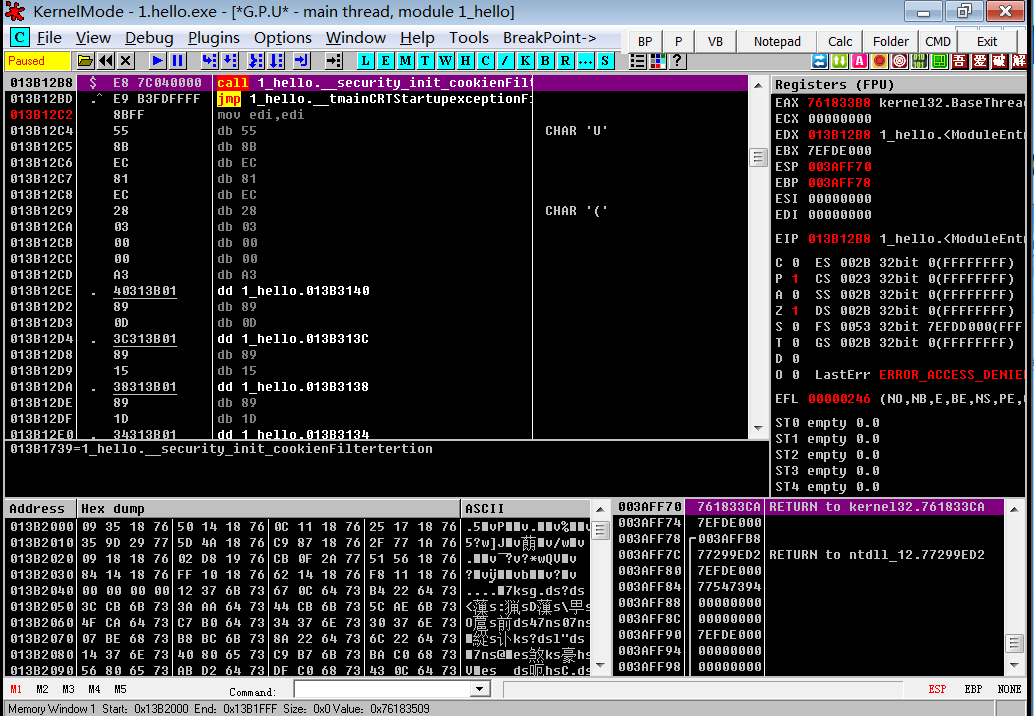Click the VB button
The image size is (1034, 716).
715,42
